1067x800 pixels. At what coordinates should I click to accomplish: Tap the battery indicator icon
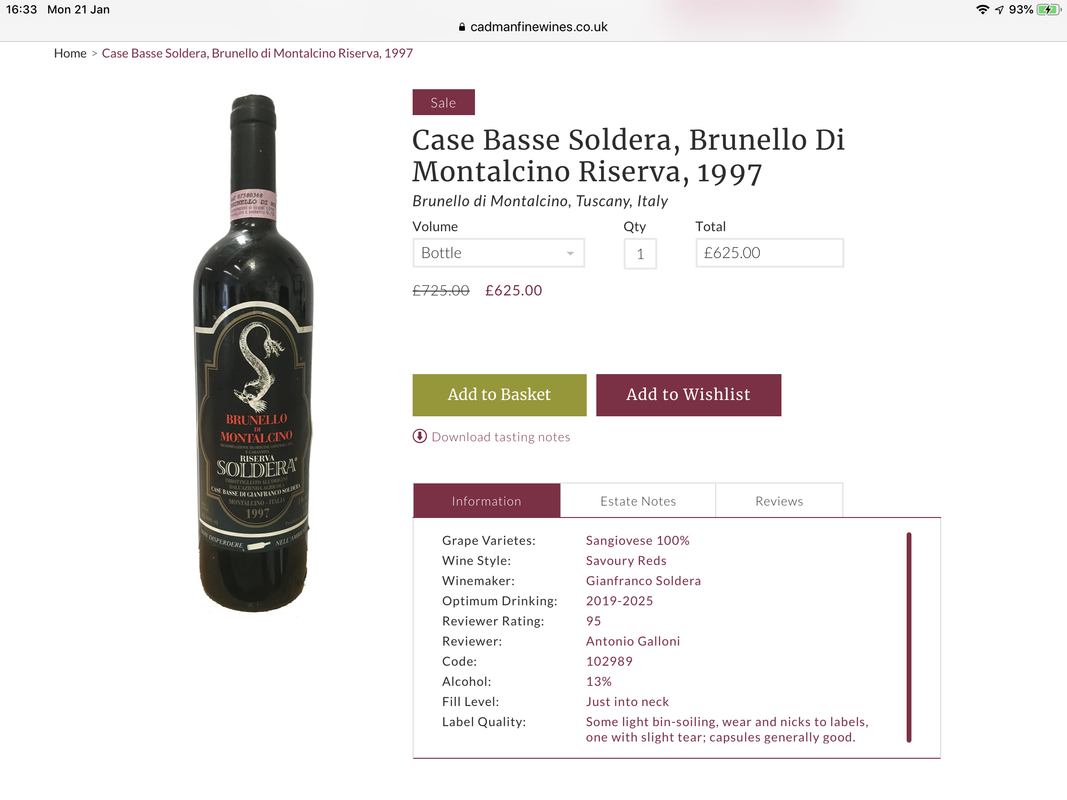1048,10
